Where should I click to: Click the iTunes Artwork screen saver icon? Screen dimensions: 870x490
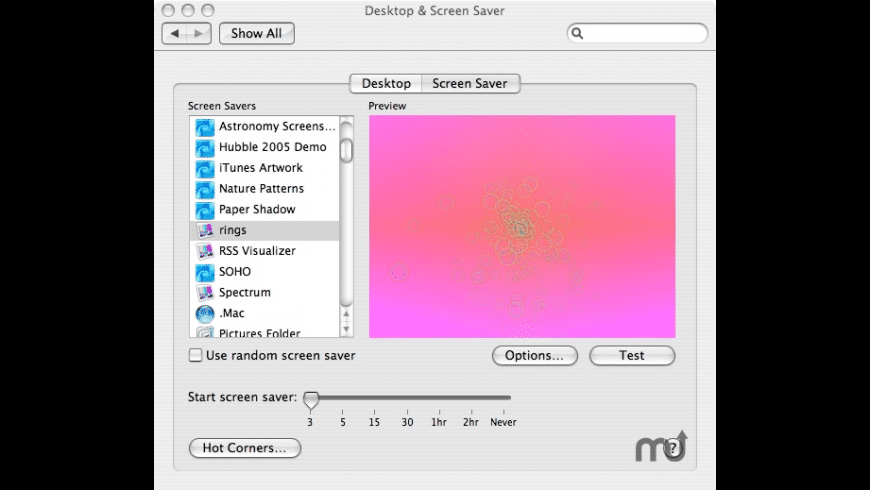point(205,169)
